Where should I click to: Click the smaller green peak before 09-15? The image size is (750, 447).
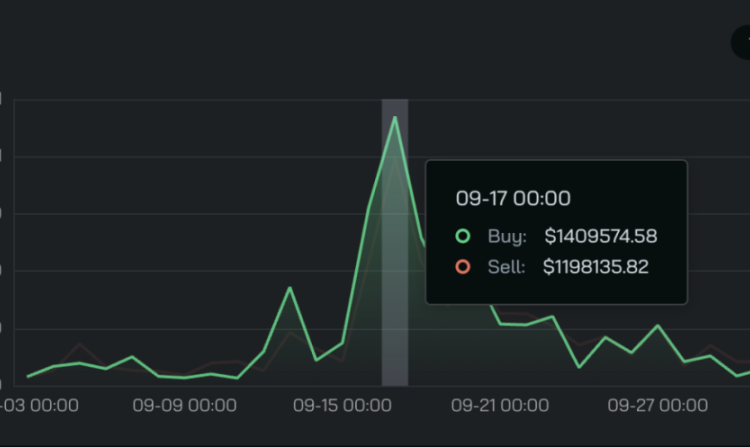pyautogui.click(x=290, y=288)
